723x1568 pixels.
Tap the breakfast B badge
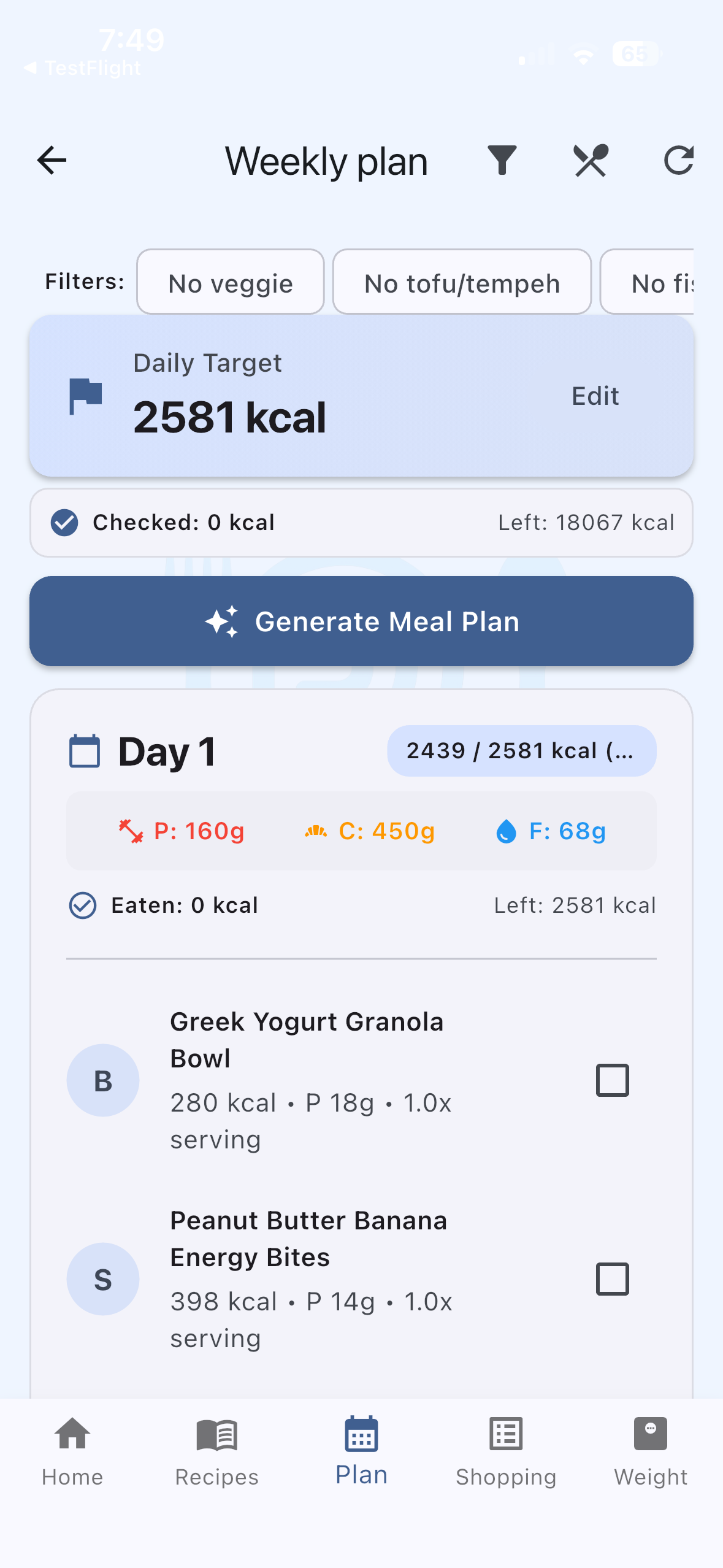pyautogui.click(x=103, y=1080)
